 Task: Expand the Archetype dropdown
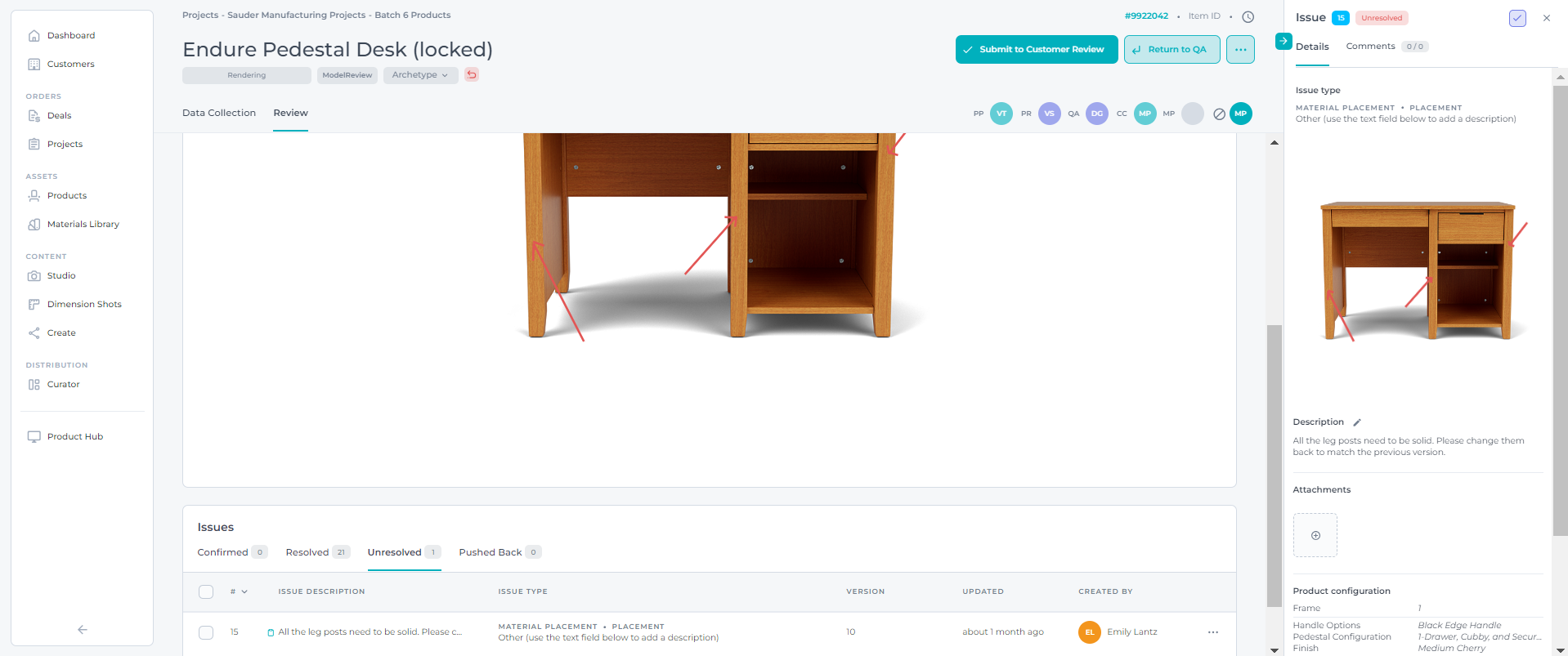(x=420, y=75)
